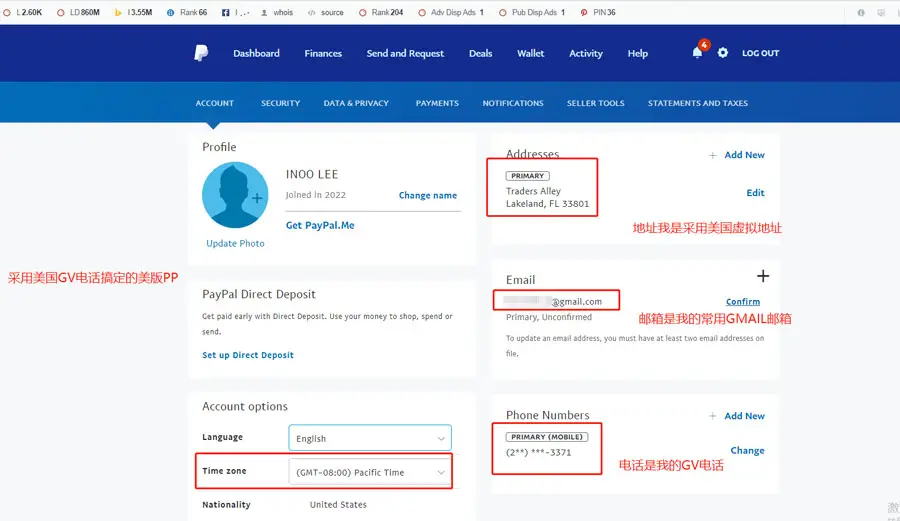Viewport: 900px width, 521px height.
Task: Click the Change name link
Action: click(x=428, y=195)
